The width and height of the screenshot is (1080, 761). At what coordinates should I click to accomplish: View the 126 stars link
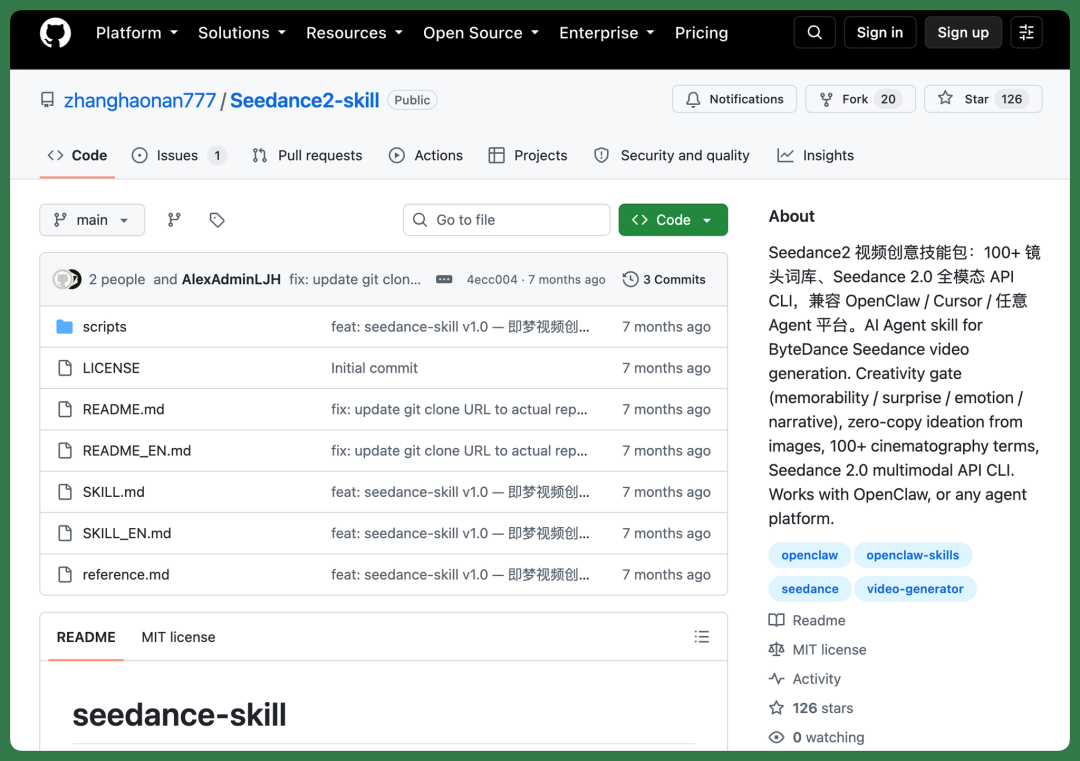(x=811, y=708)
